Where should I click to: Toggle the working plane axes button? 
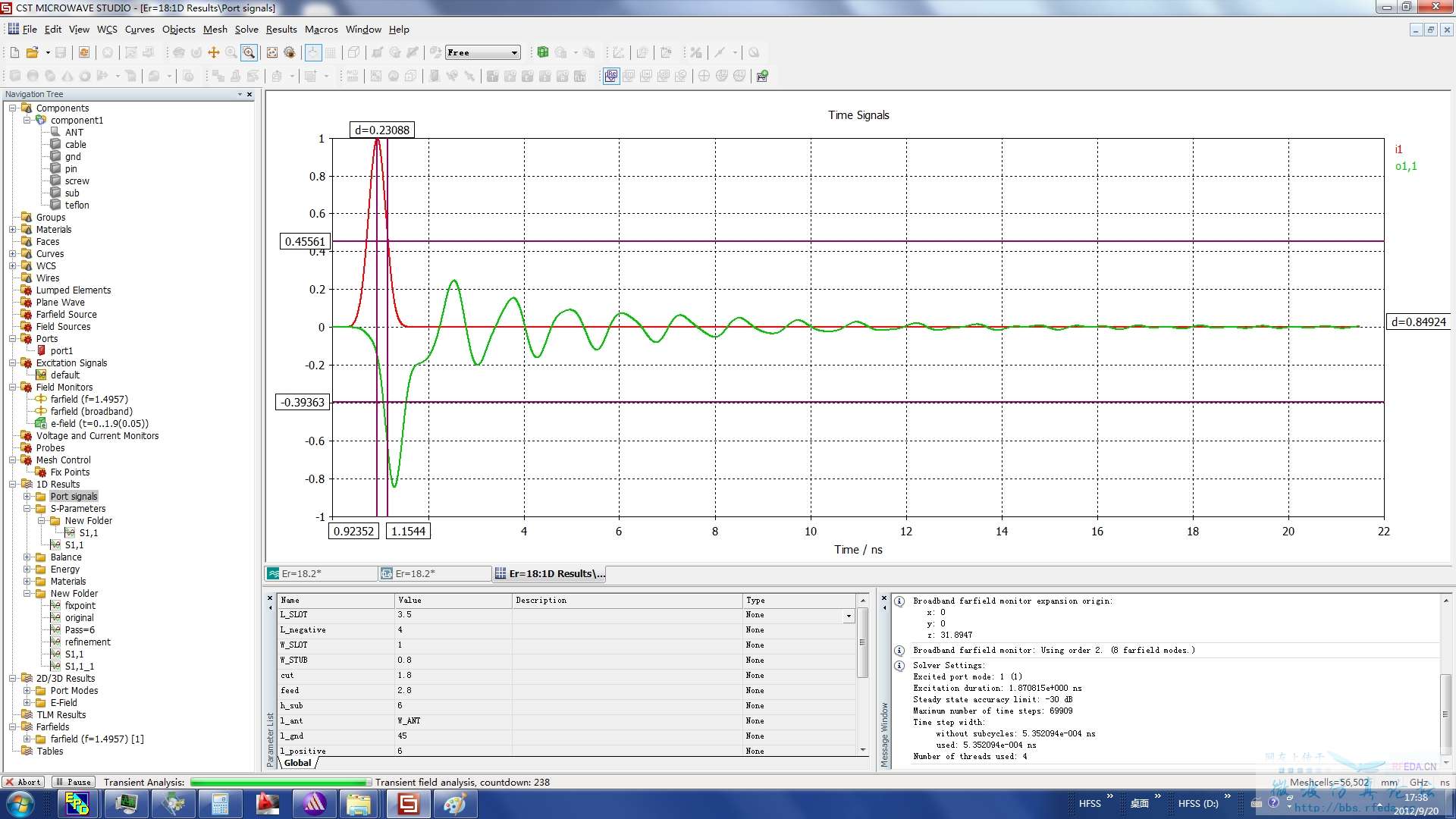click(313, 52)
